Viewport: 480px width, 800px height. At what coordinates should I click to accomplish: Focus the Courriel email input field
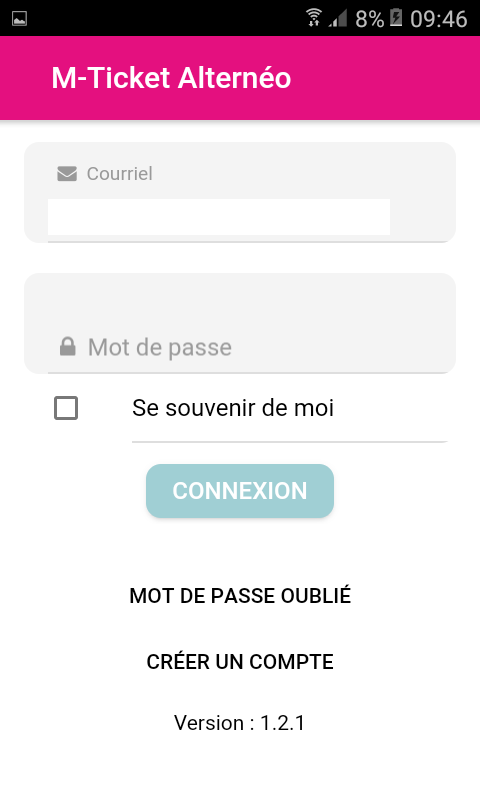[x=219, y=217]
